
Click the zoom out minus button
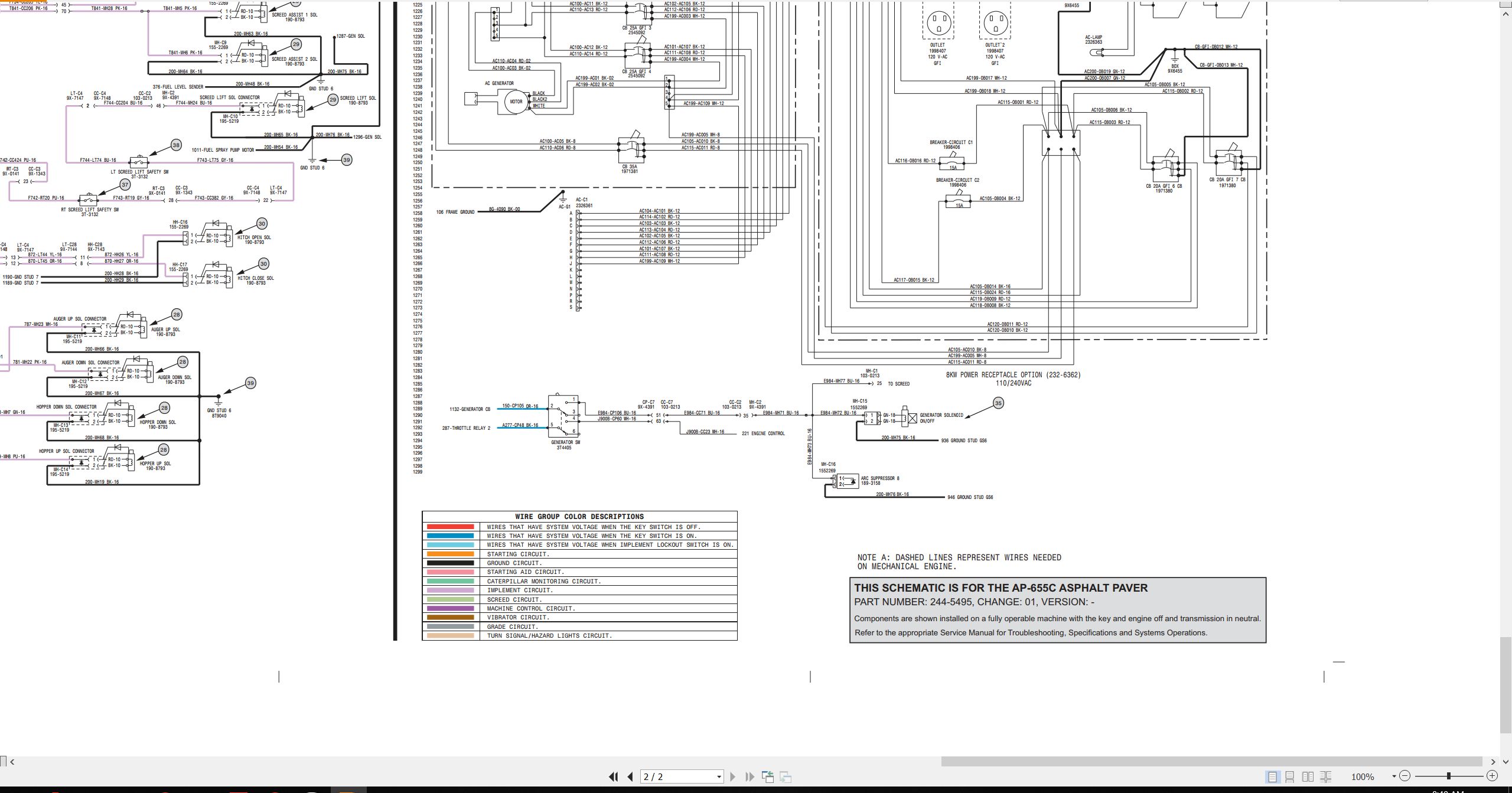(1405, 776)
